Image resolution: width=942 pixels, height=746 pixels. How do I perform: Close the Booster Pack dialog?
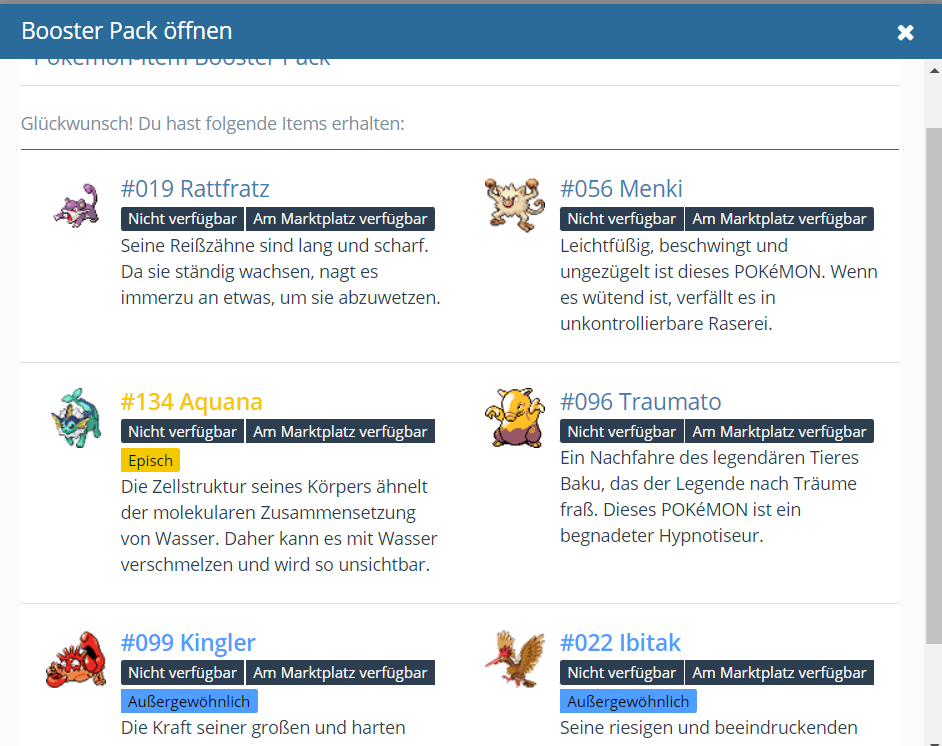905,32
